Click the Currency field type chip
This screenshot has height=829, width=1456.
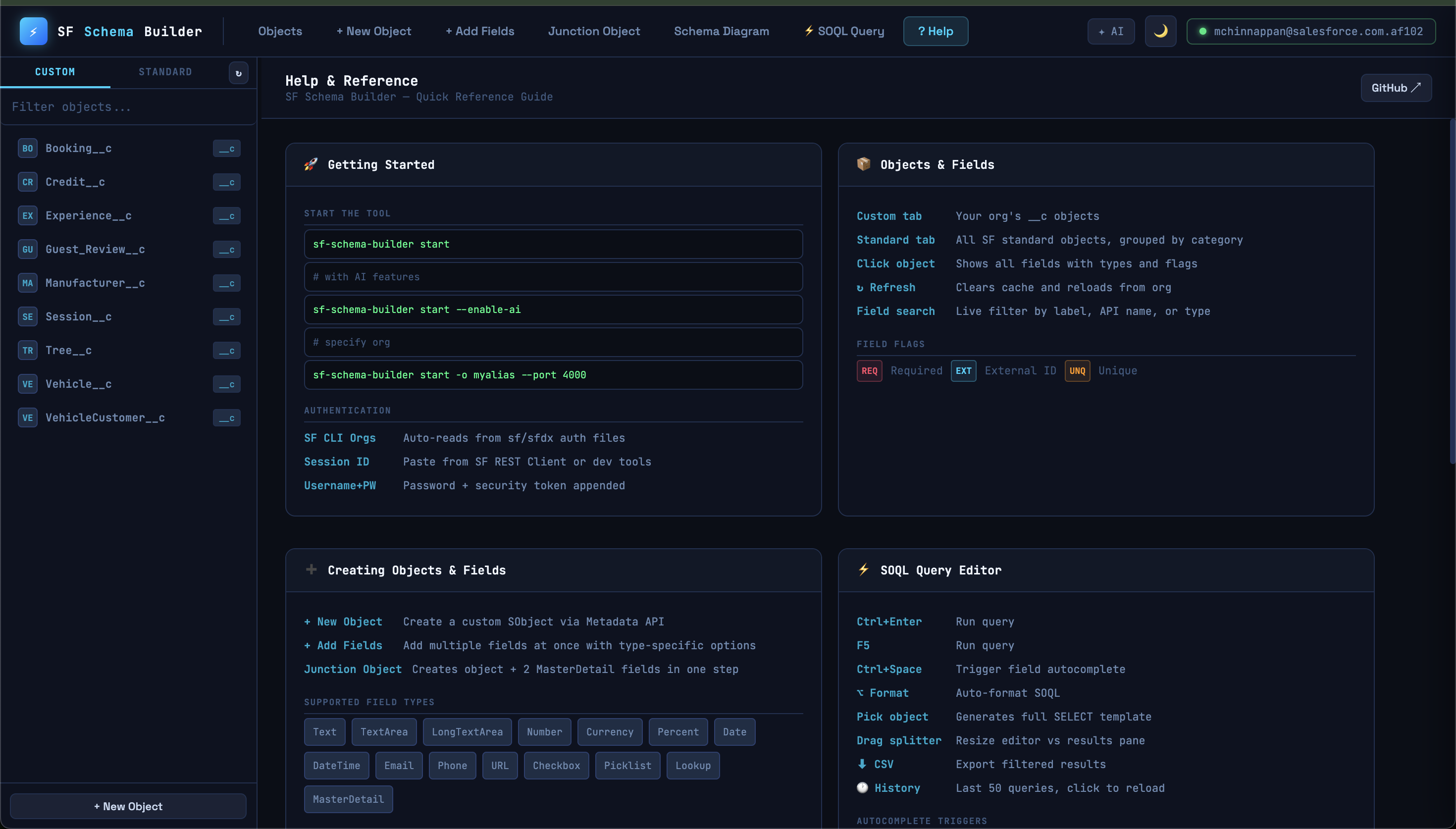pyautogui.click(x=610, y=732)
